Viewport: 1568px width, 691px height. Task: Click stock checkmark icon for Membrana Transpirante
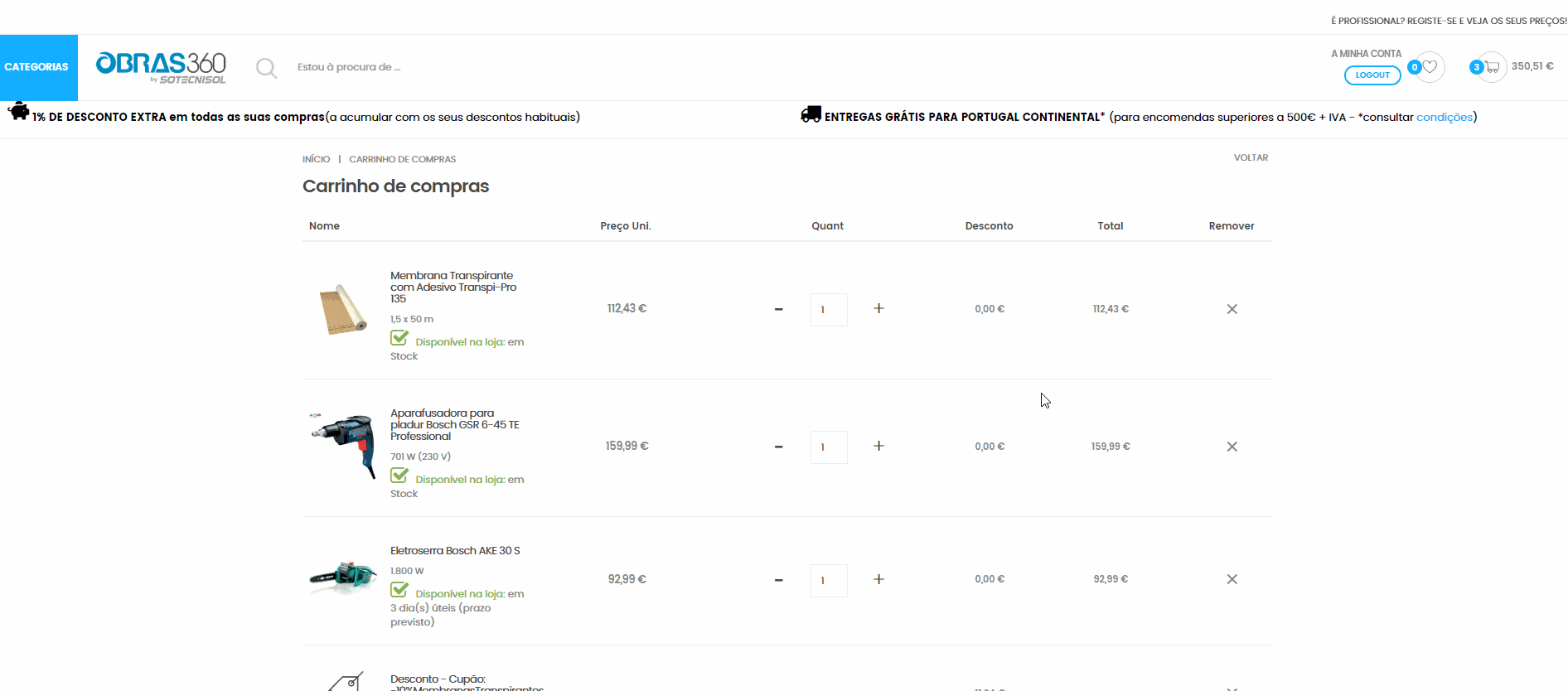click(399, 338)
